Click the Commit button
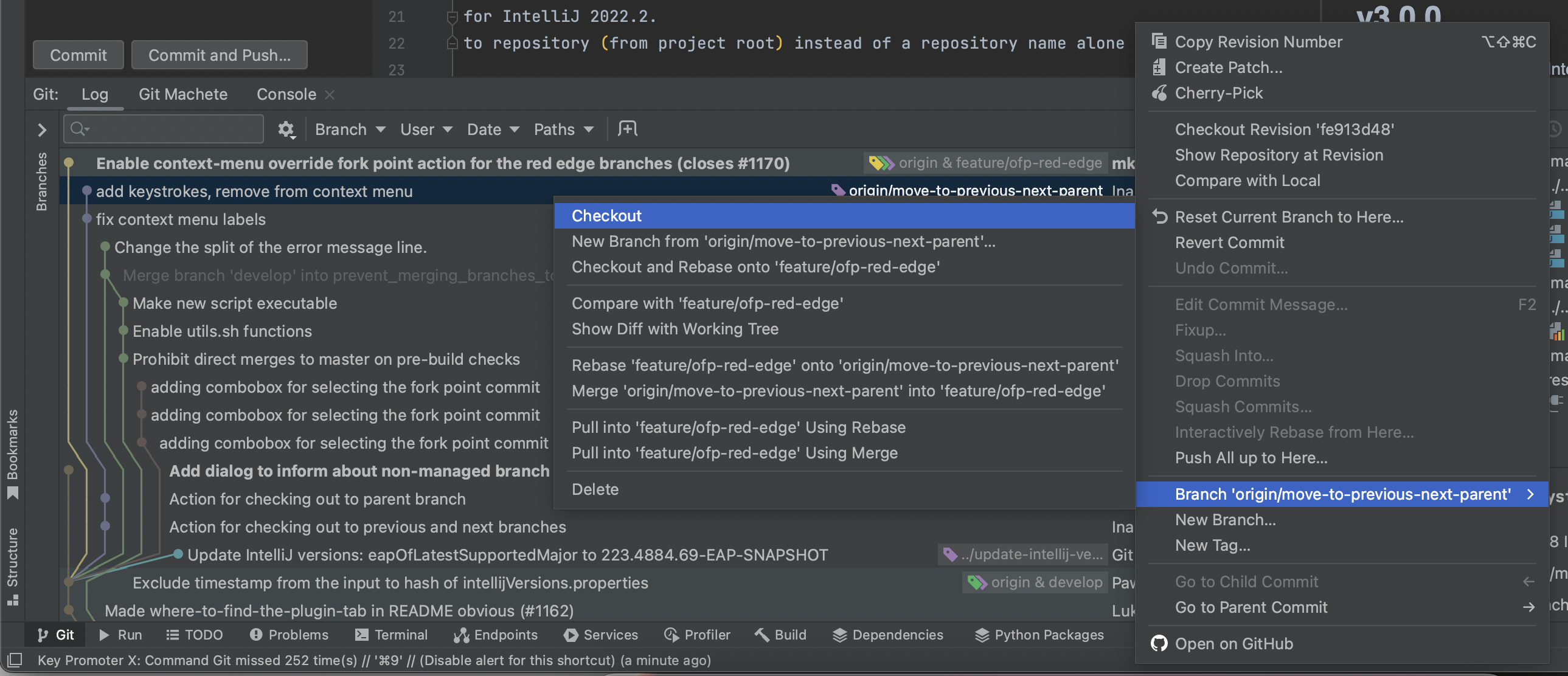The width and height of the screenshot is (1568, 676). (78, 55)
